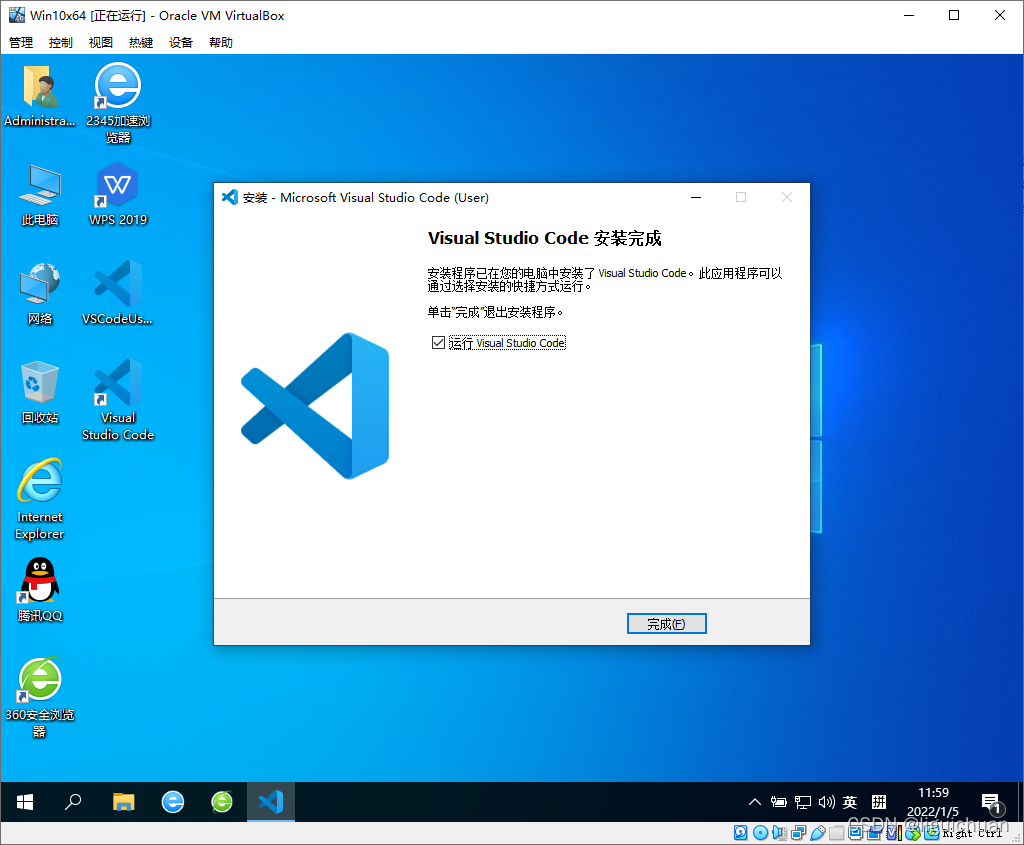The image size is (1024, 845).
Task: Click the VirtualBox hard disk status icon
Action: coord(741,833)
